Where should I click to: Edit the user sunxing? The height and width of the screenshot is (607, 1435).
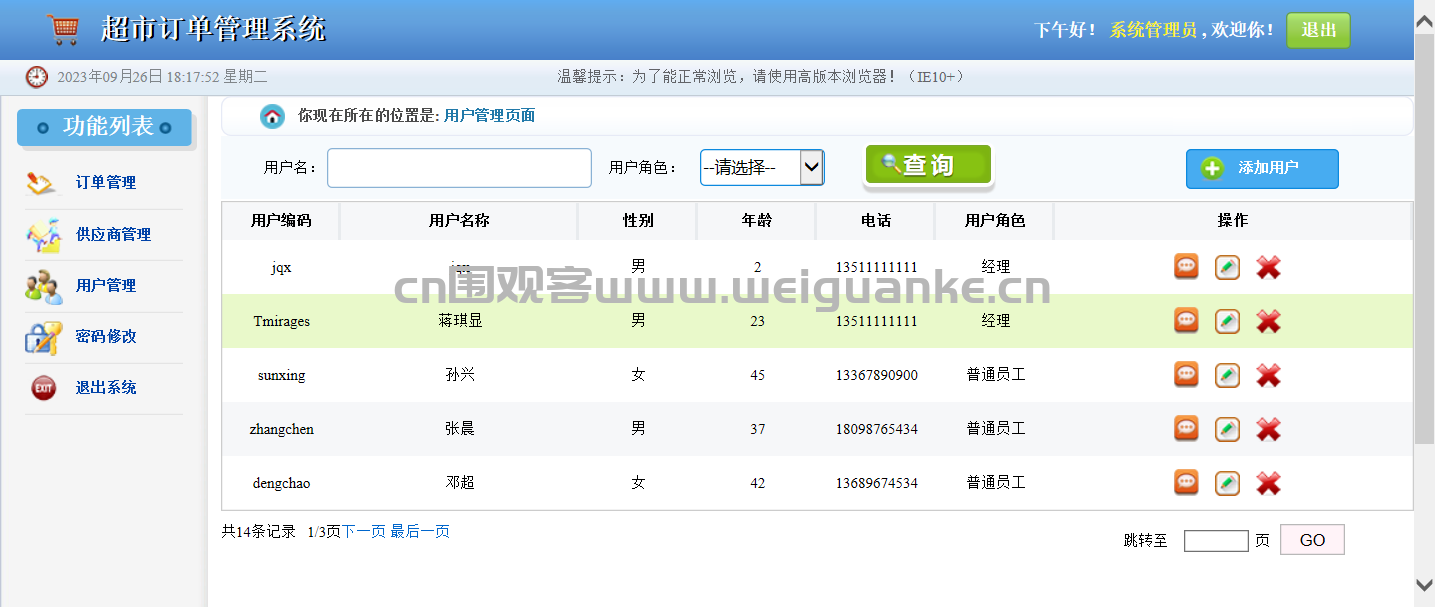tap(1227, 376)
